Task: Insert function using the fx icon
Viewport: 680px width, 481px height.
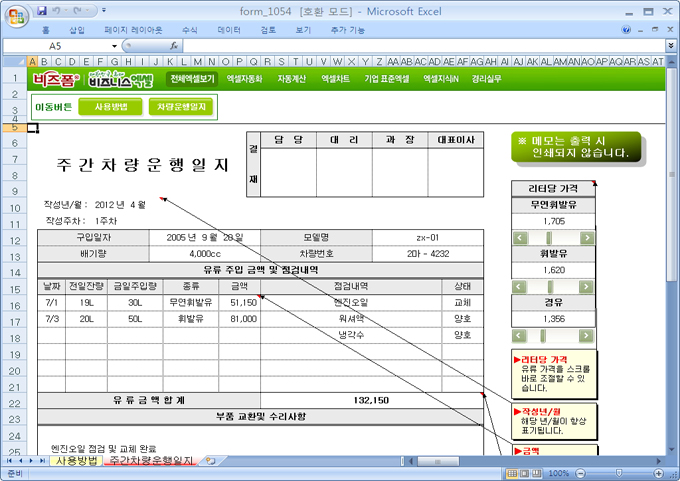Action: point(174,46)
